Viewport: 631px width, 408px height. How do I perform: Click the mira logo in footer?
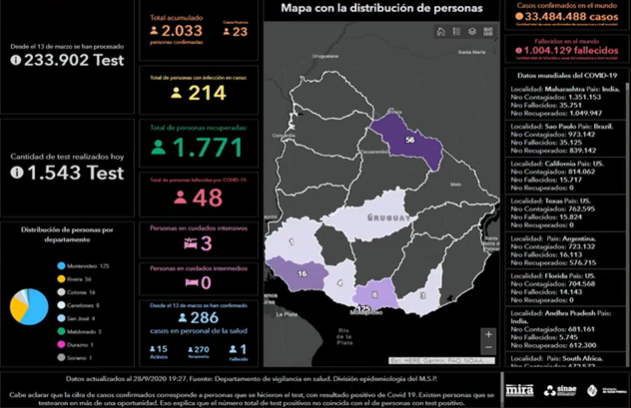pos(519,389)
